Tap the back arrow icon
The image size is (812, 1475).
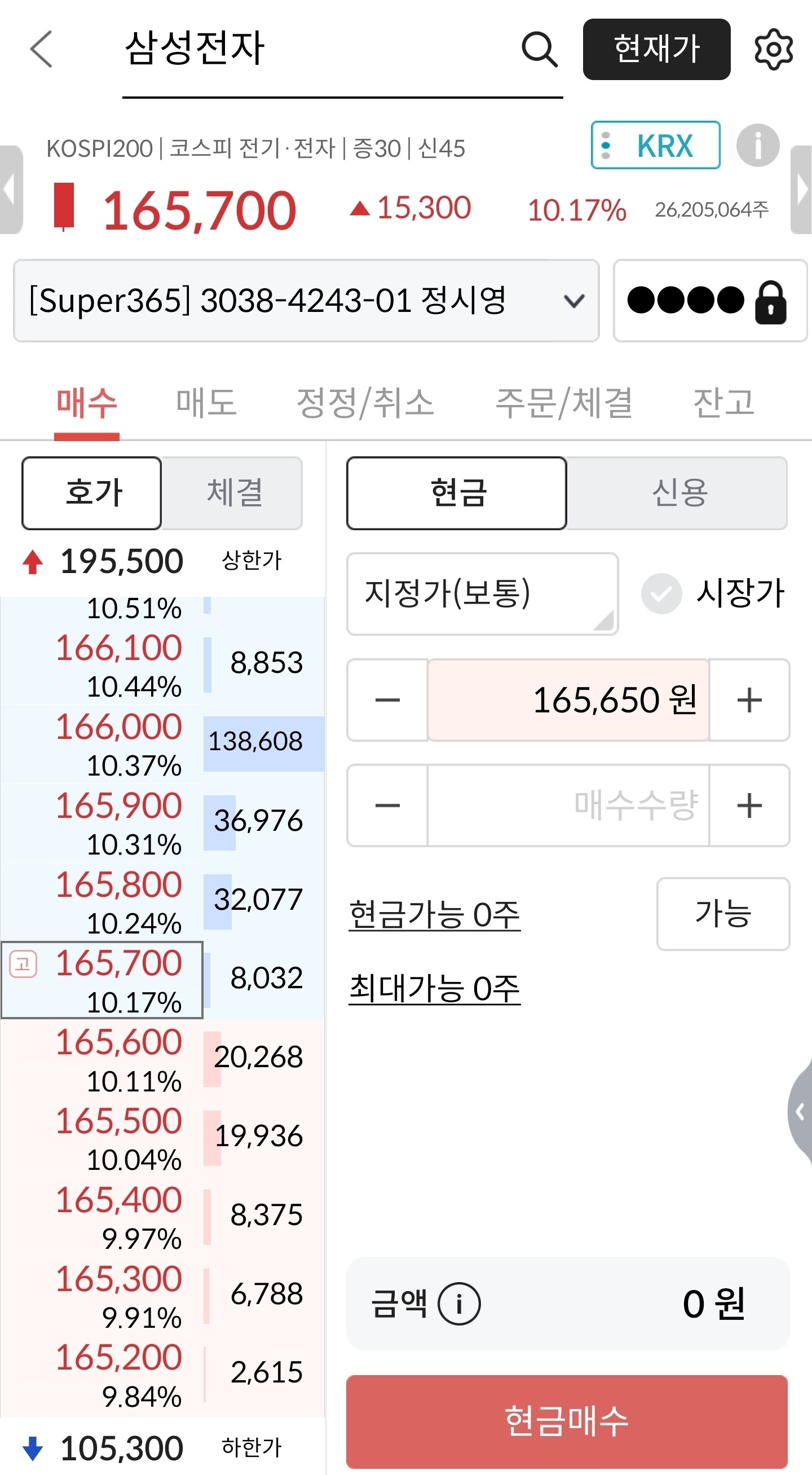[41, 49]
